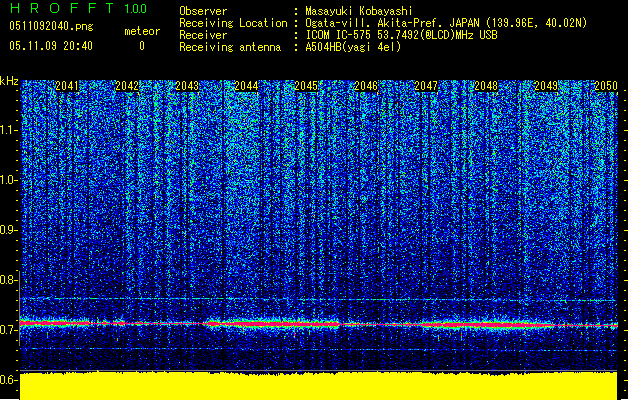The height and width of the screenshot is (400, 629).
Task: Click the 2042 time marker
Action: pyautogui.click(x=127, y=86)
